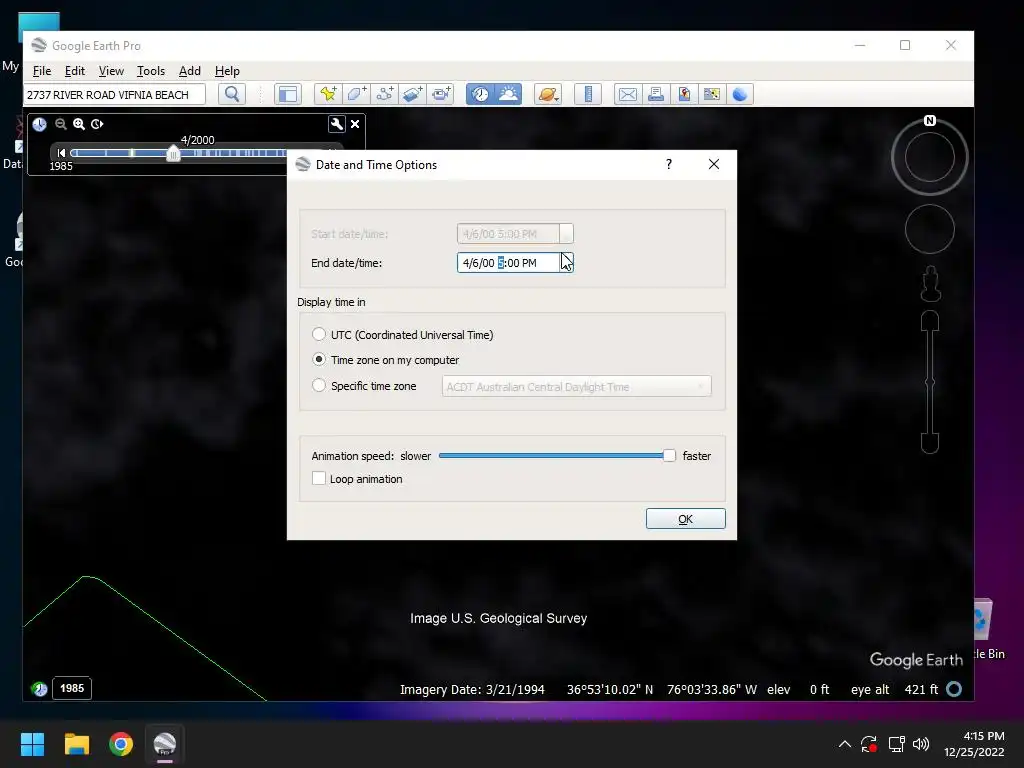This screenshot has height=768, width=1024.
Task: Click OK in Date and Time Options
Action: click(x=685, y=519)
